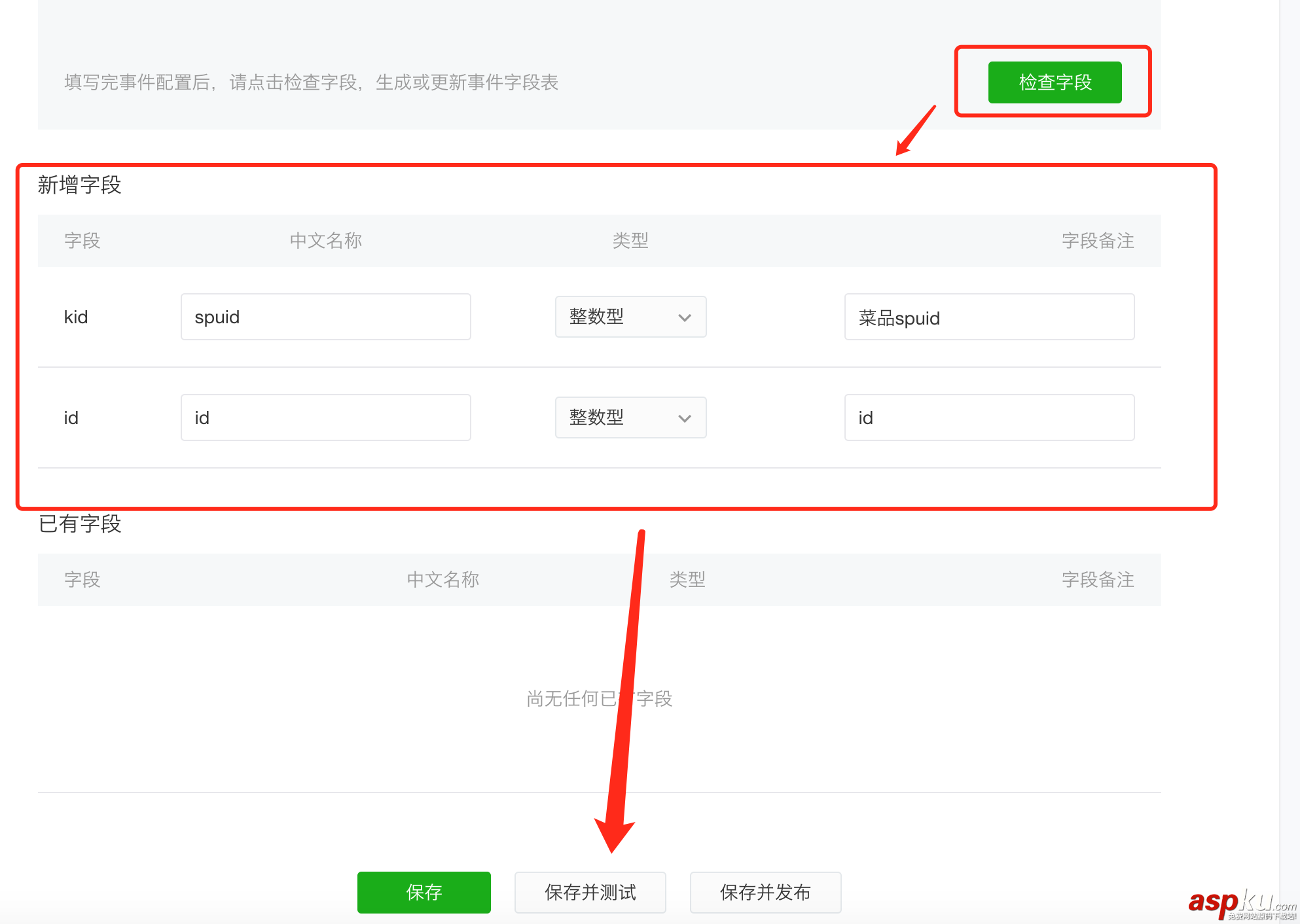Click 字段备注 column header in 新增字段 table

click(x=1097, y=241)
